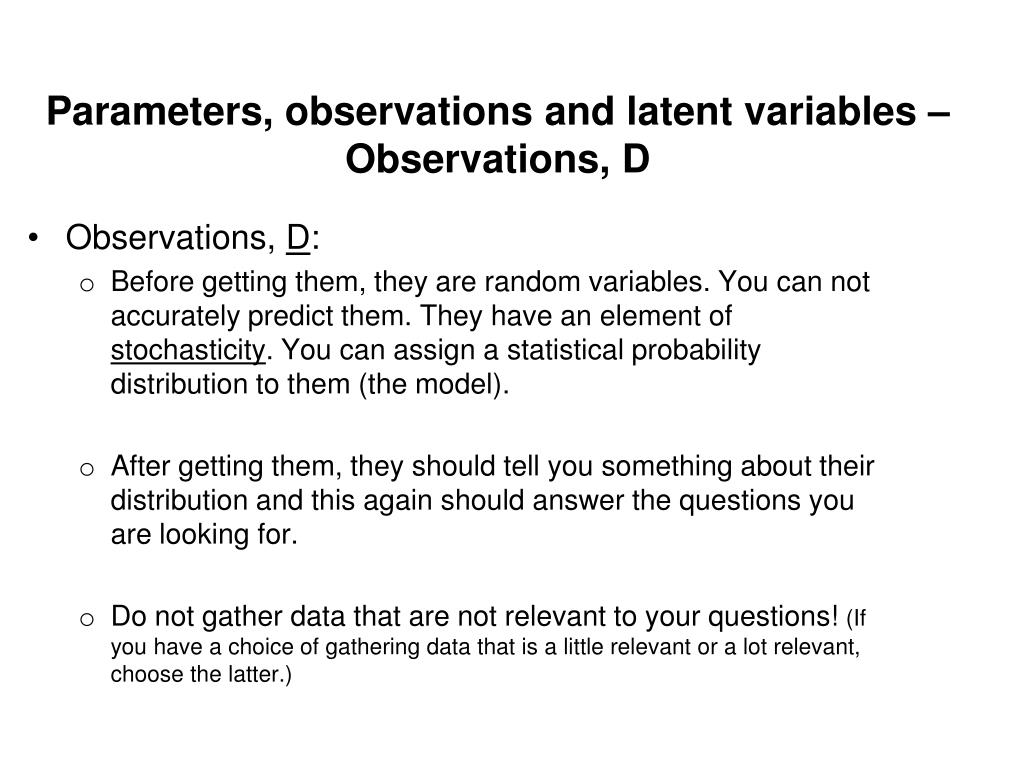Click the main bullet dot before 'Observations'
Image resolution: width=1024 pixels, height=768 pixels.
coord(34,238)
